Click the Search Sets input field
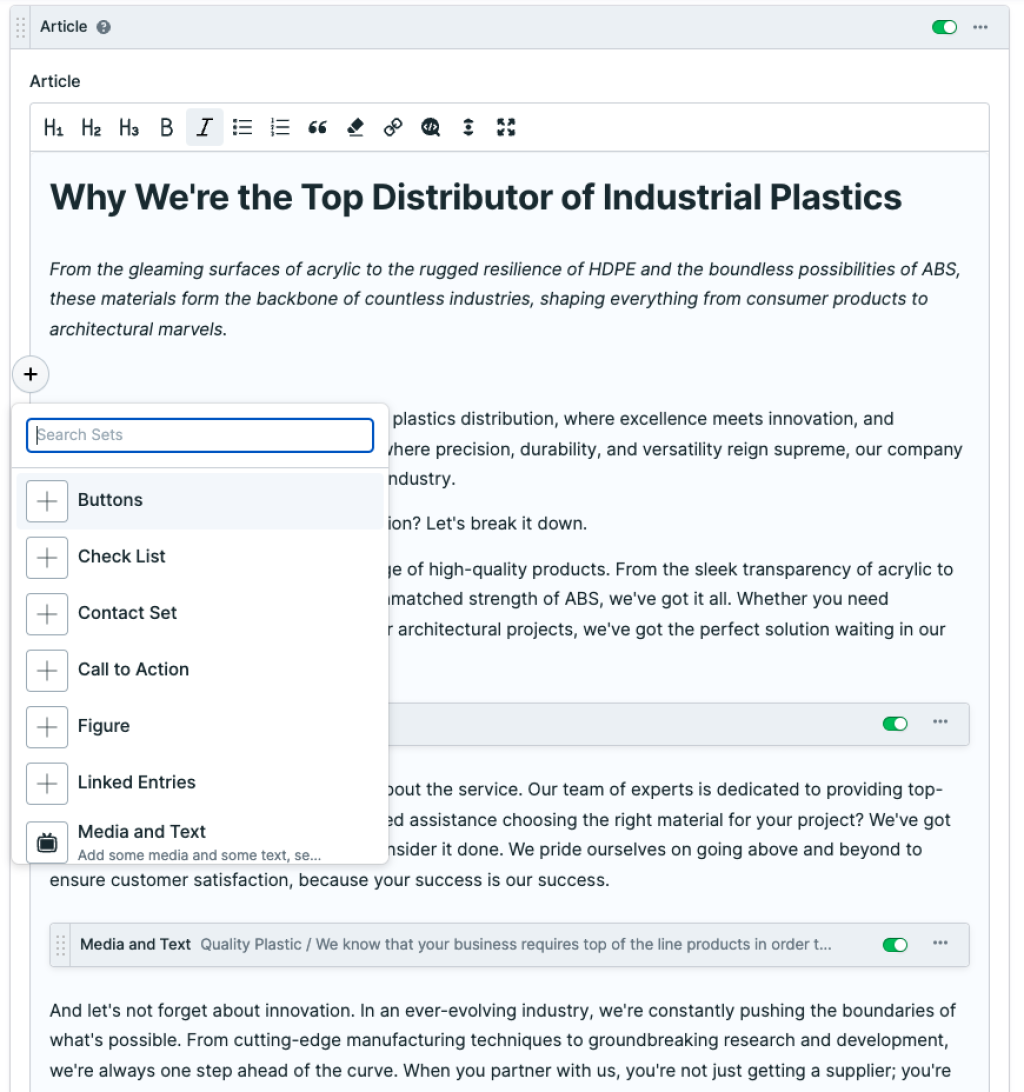The width and height of the screenshot is (1024, 1092). coord(199,435)
